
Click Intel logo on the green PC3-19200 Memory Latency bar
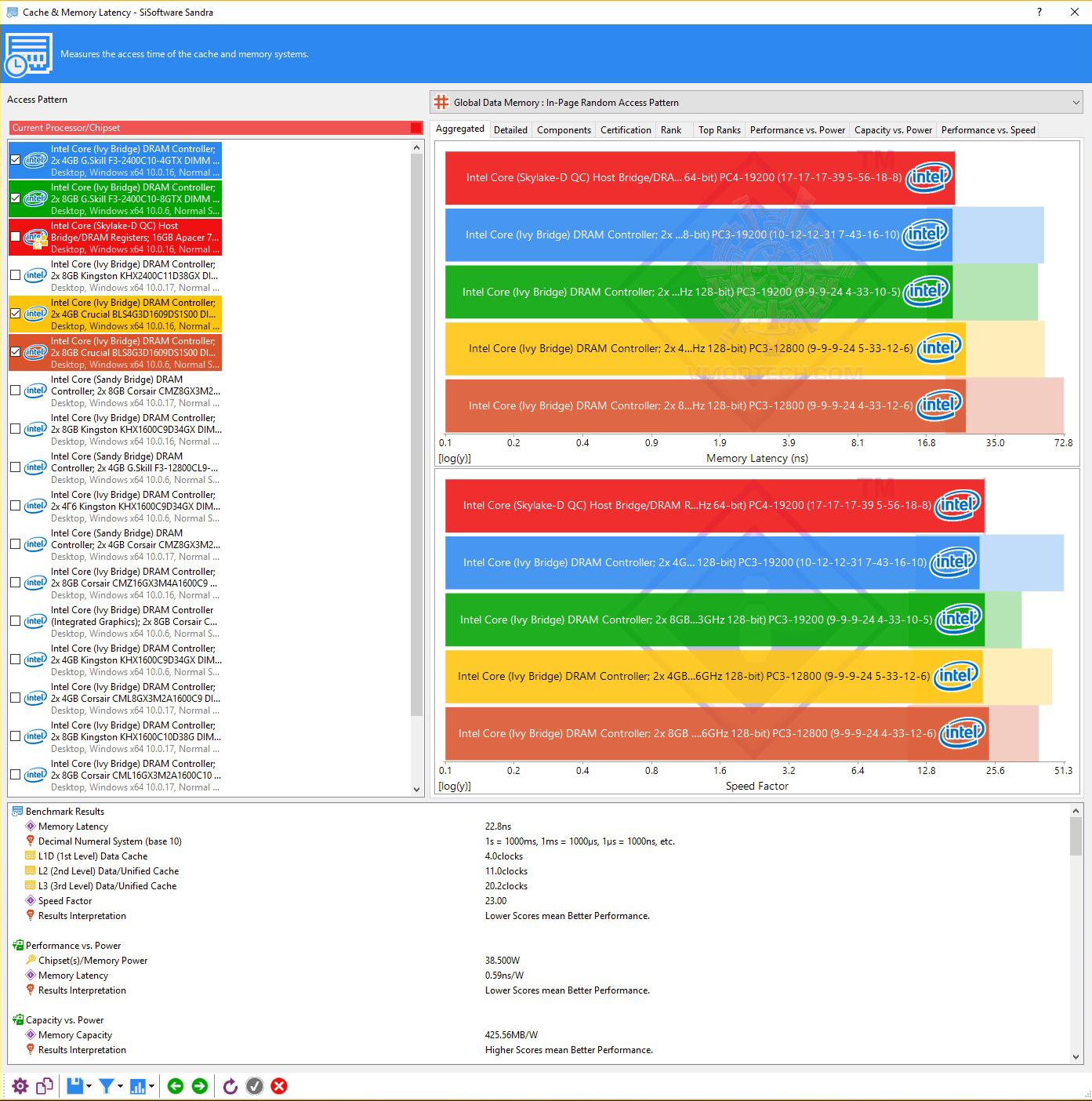point(927,292)
